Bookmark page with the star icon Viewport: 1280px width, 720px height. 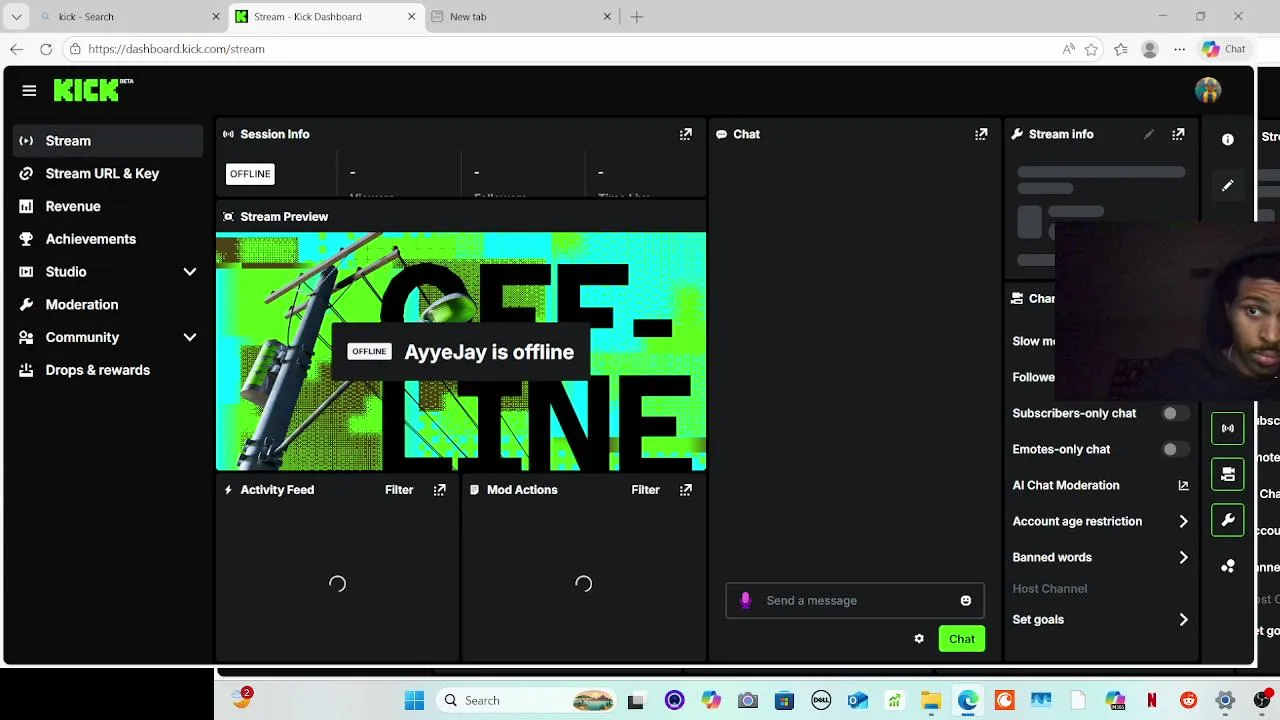coord(1091,49)
